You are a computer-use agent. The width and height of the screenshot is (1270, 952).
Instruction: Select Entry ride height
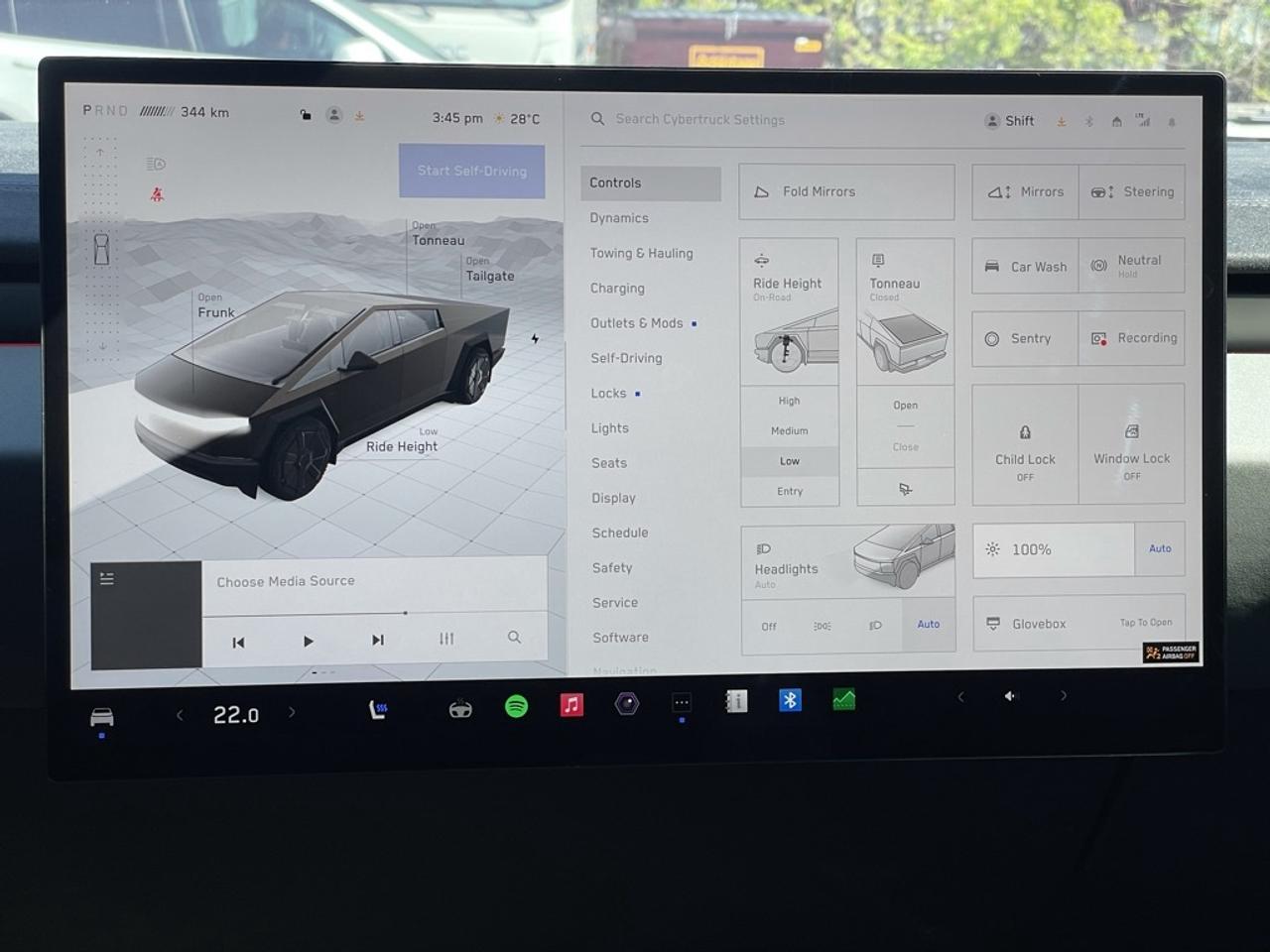[x=790, y=491]
